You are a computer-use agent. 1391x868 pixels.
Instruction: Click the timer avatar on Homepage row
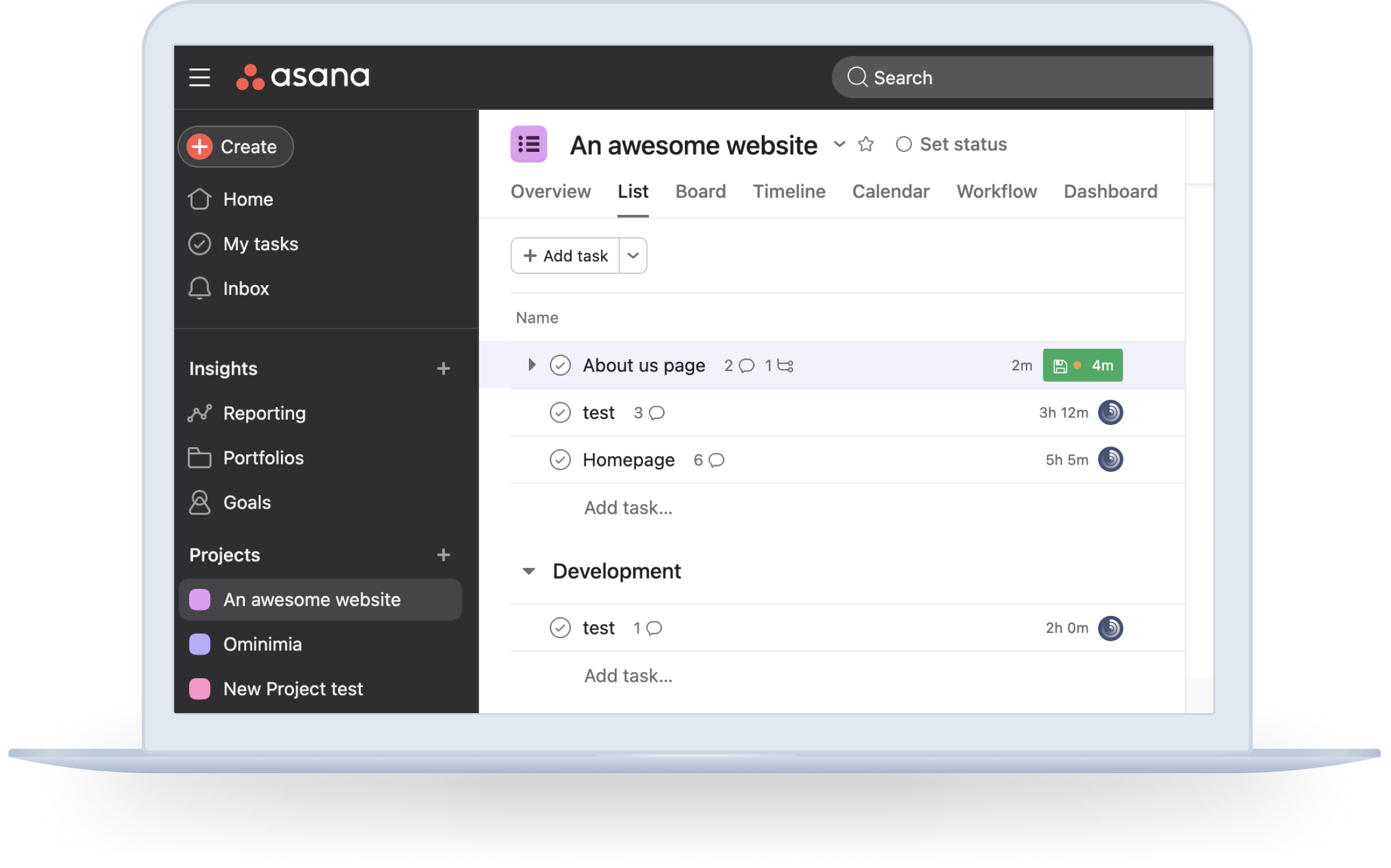[x=1110, y=460]
